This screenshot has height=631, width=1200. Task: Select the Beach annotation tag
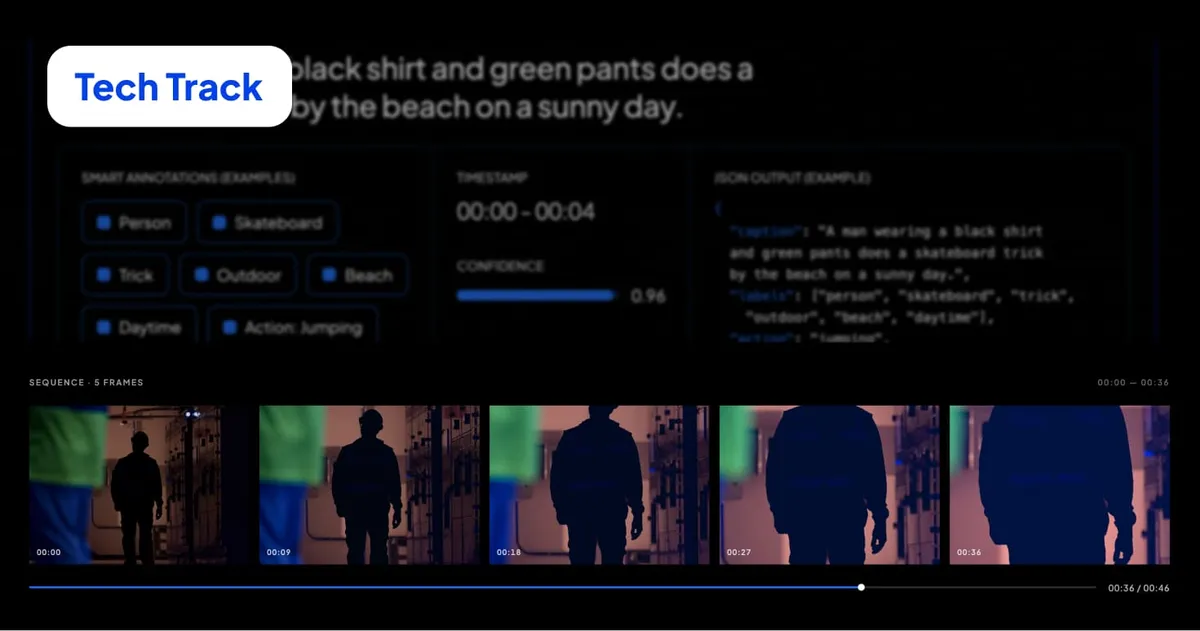(357, 275)
